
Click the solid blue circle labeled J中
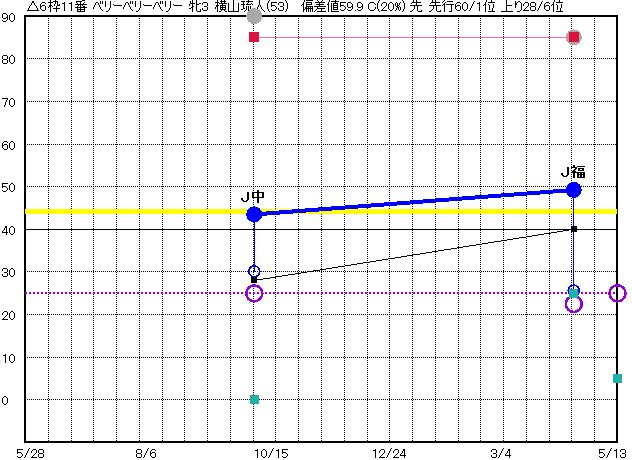tap(254, 214)
